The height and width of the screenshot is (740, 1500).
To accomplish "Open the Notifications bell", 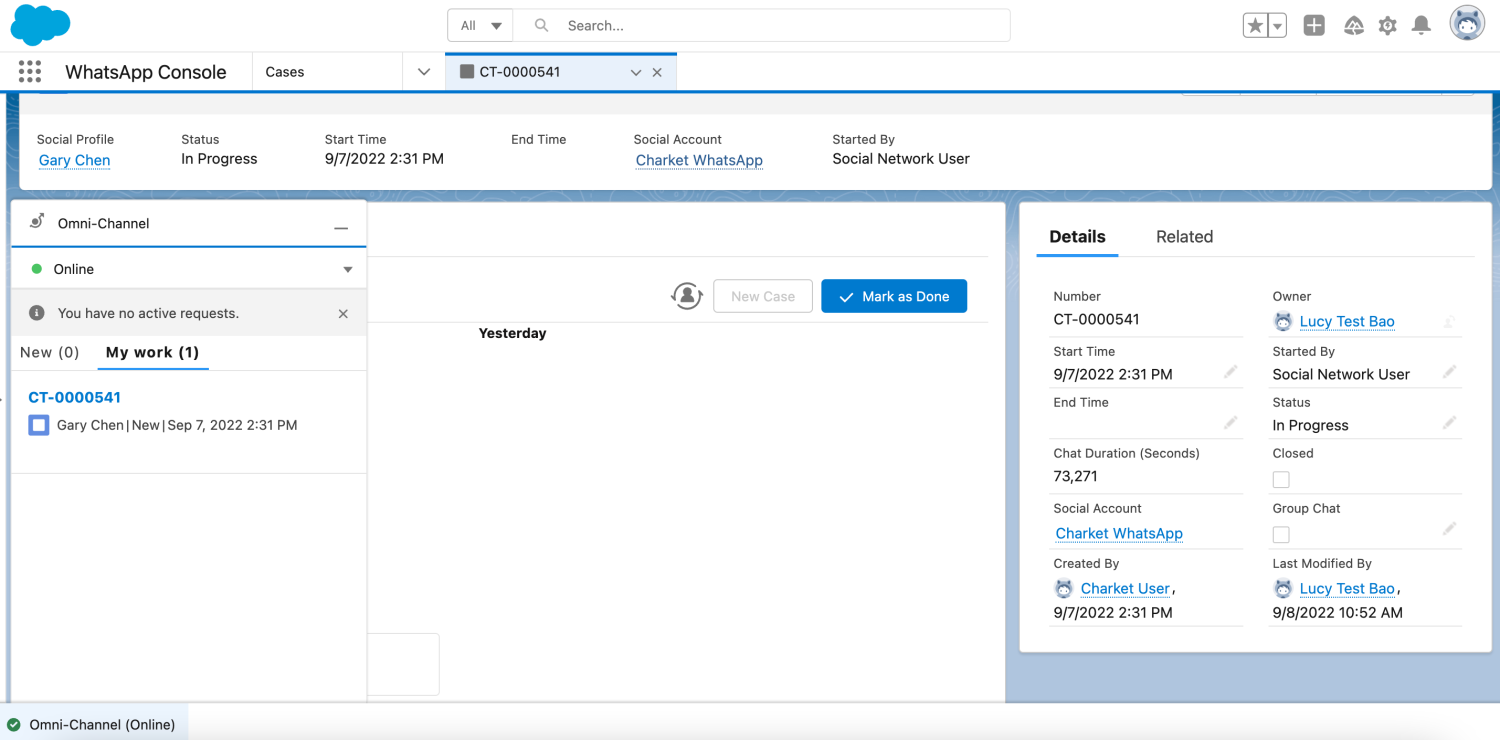I will 1421,26.
